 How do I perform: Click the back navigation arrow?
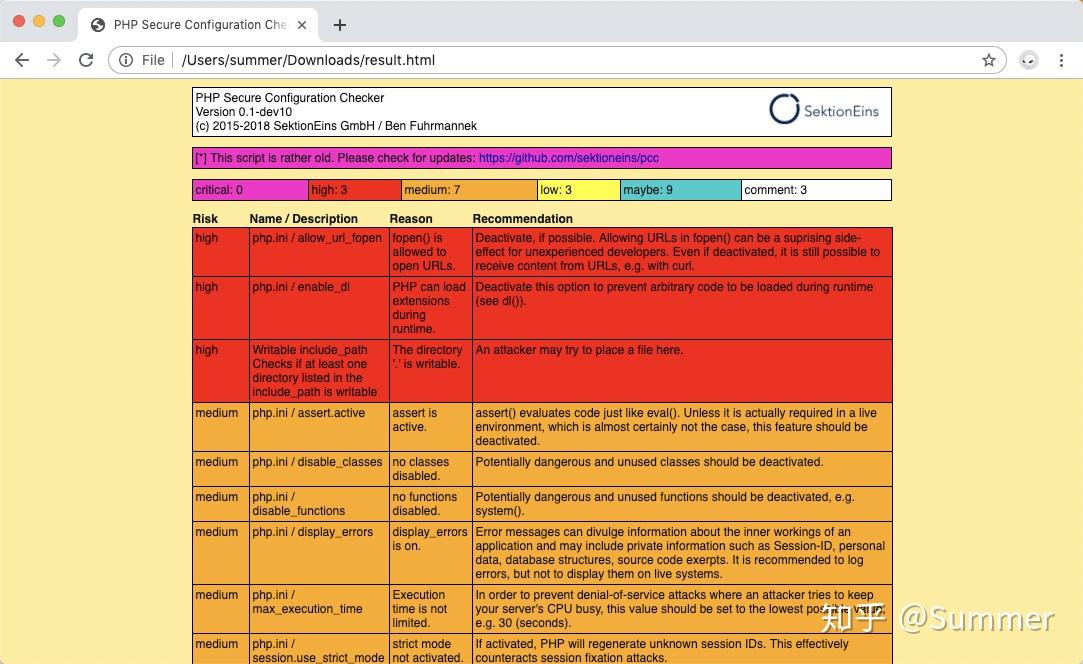[x=22, y=60]
